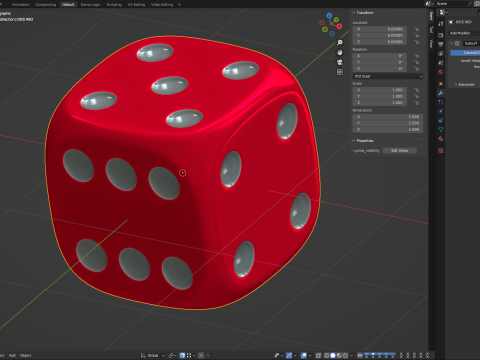The height and width of the screenshot is (360, 480).
Task: Toggle lock on Rotation Z
Action: coord(417,69)
